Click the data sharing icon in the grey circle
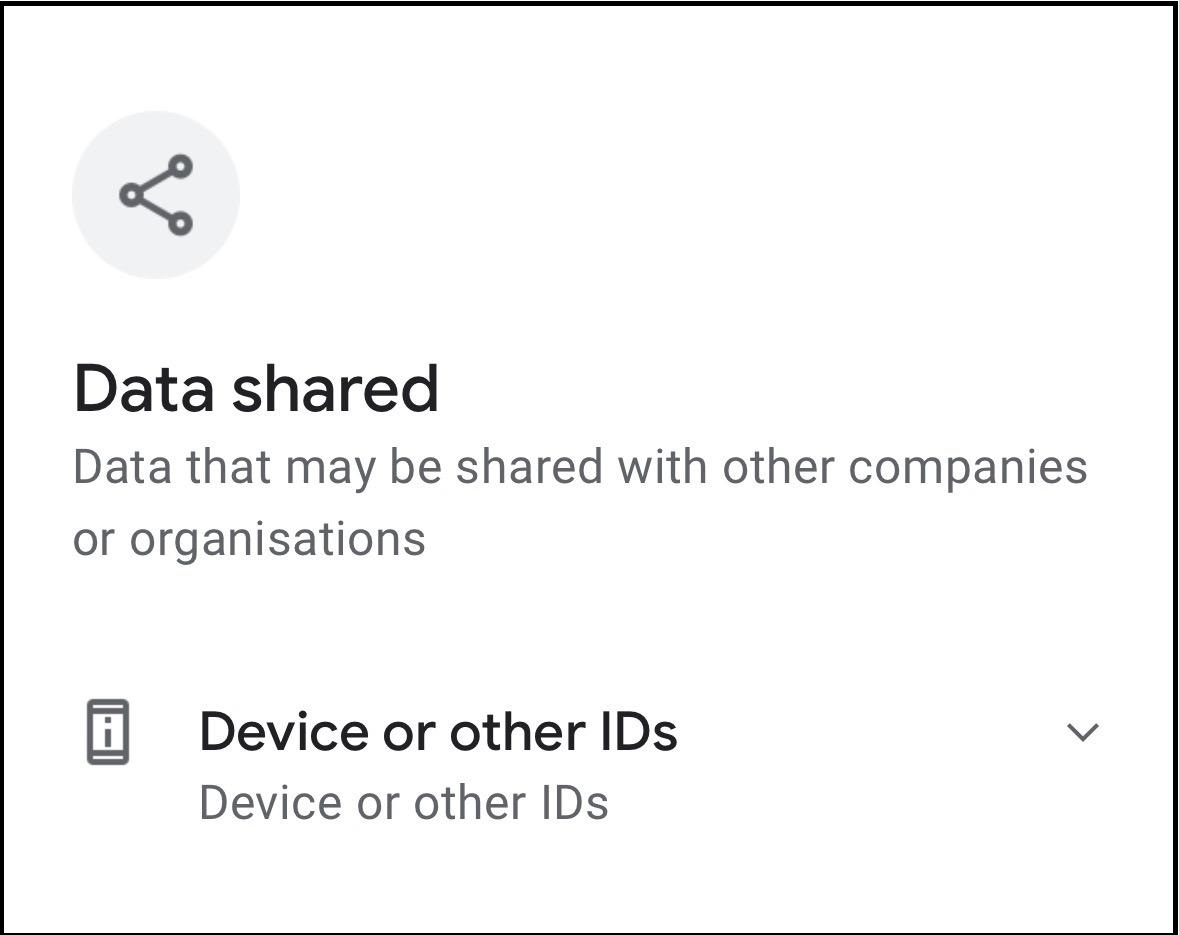The image size is (1179, 935). [156, 195]
